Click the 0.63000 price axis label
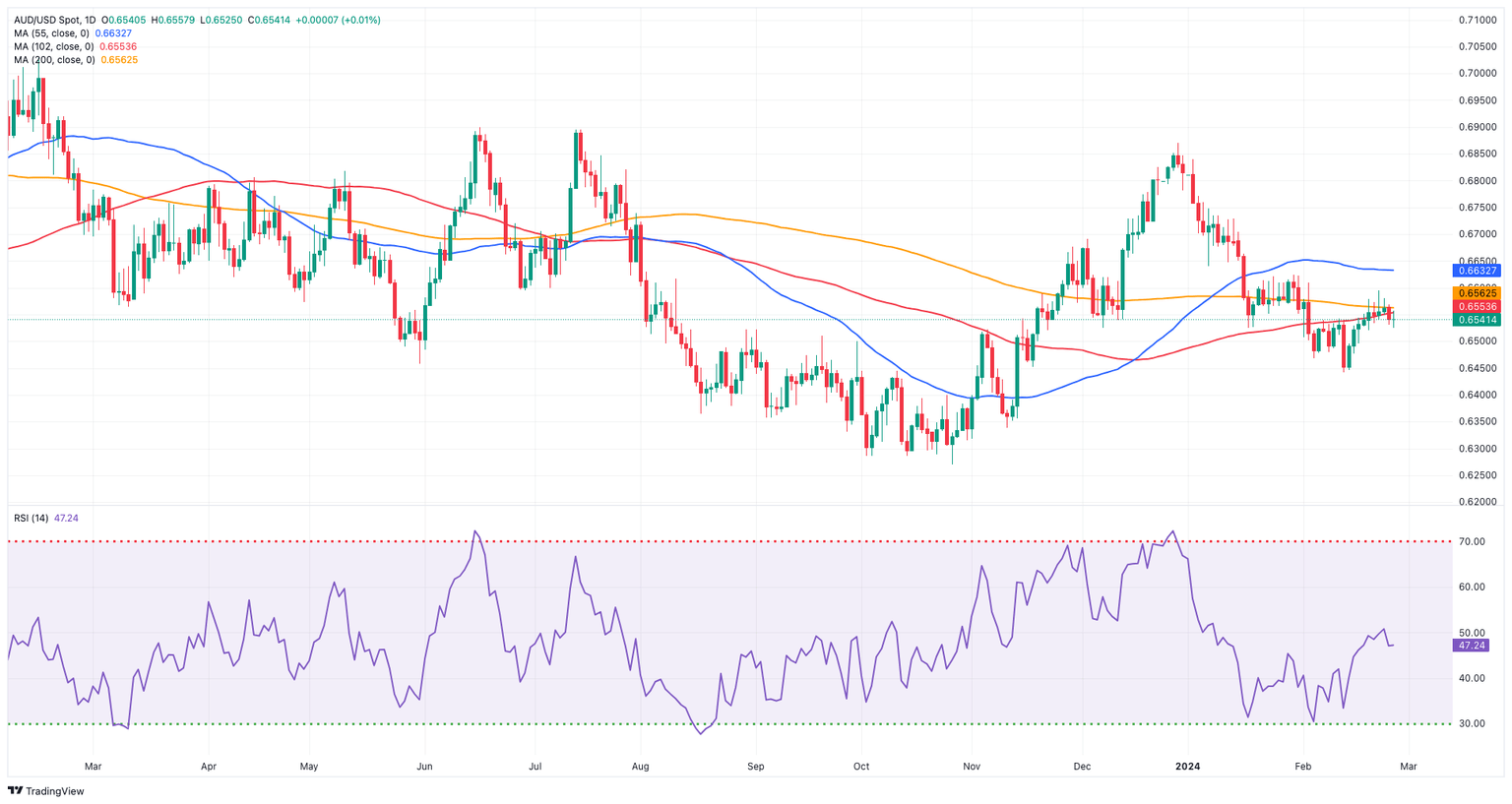The image size is (1512, 804). tap(1478, 449)
